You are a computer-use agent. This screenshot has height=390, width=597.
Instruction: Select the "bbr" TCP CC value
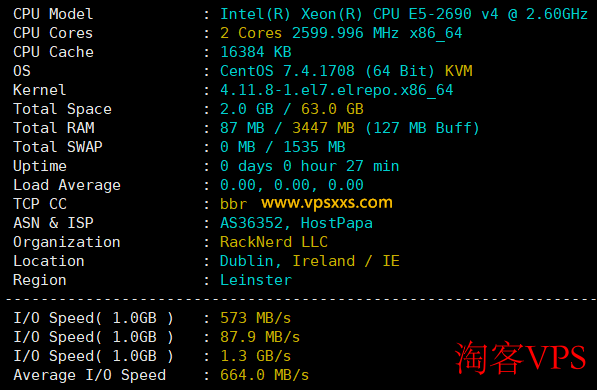(x=233, y=204)
